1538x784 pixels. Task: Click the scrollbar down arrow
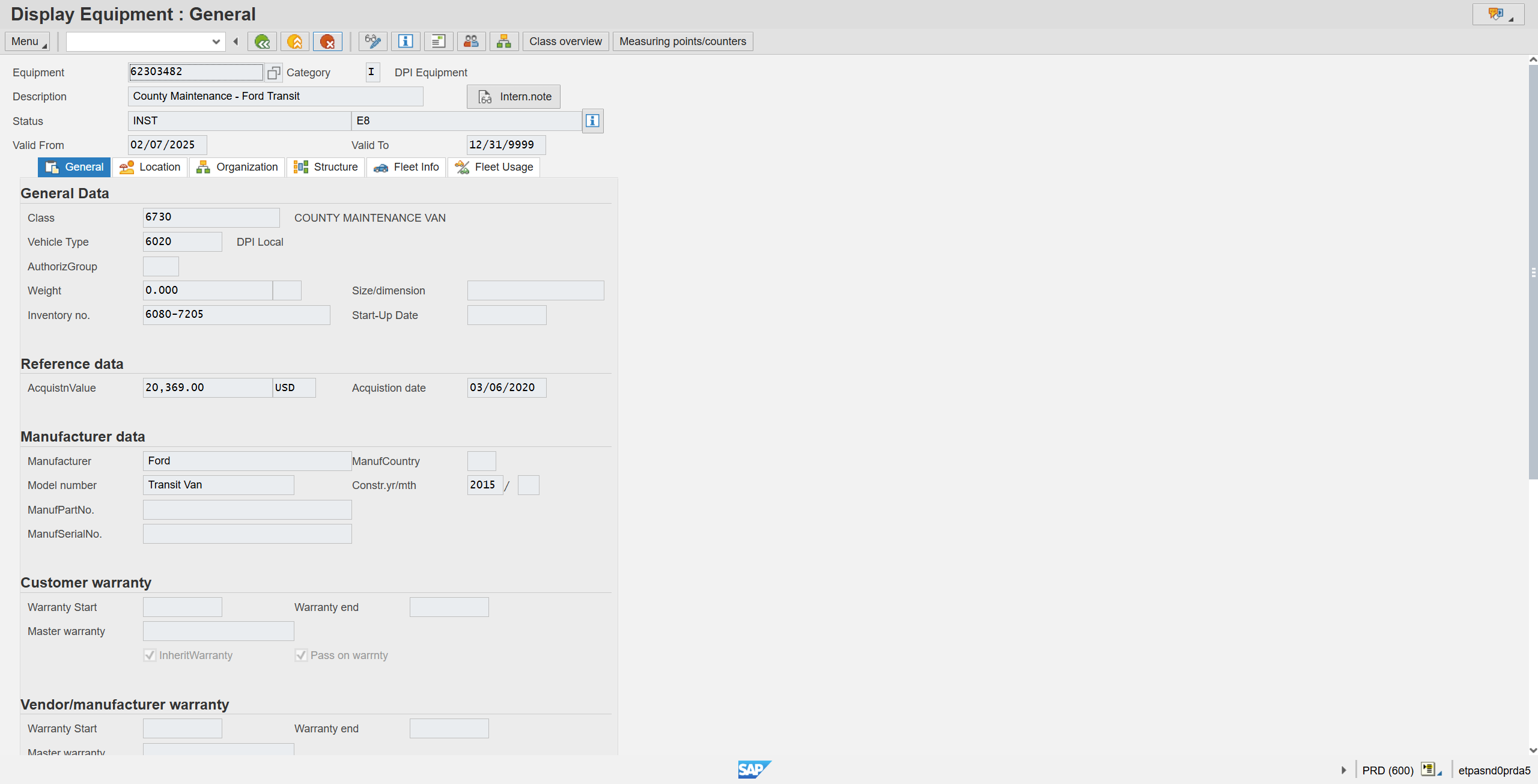coord(1533,750)
